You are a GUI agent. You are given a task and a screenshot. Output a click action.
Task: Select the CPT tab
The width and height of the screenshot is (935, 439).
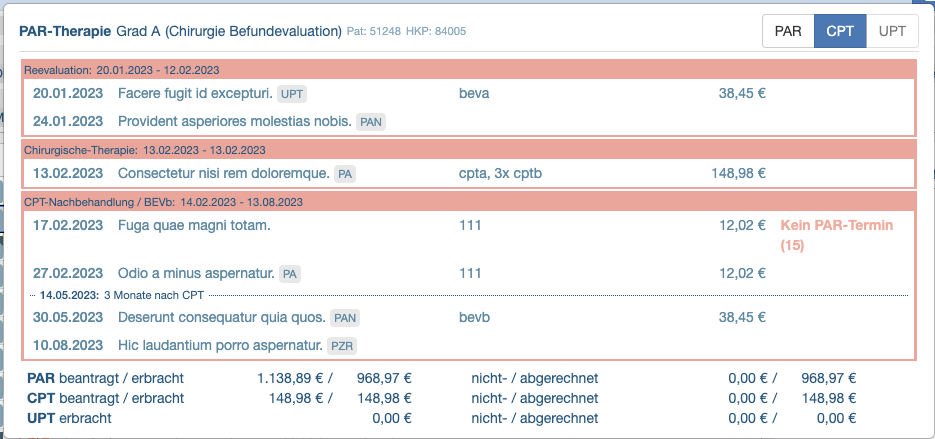point(840,31)
